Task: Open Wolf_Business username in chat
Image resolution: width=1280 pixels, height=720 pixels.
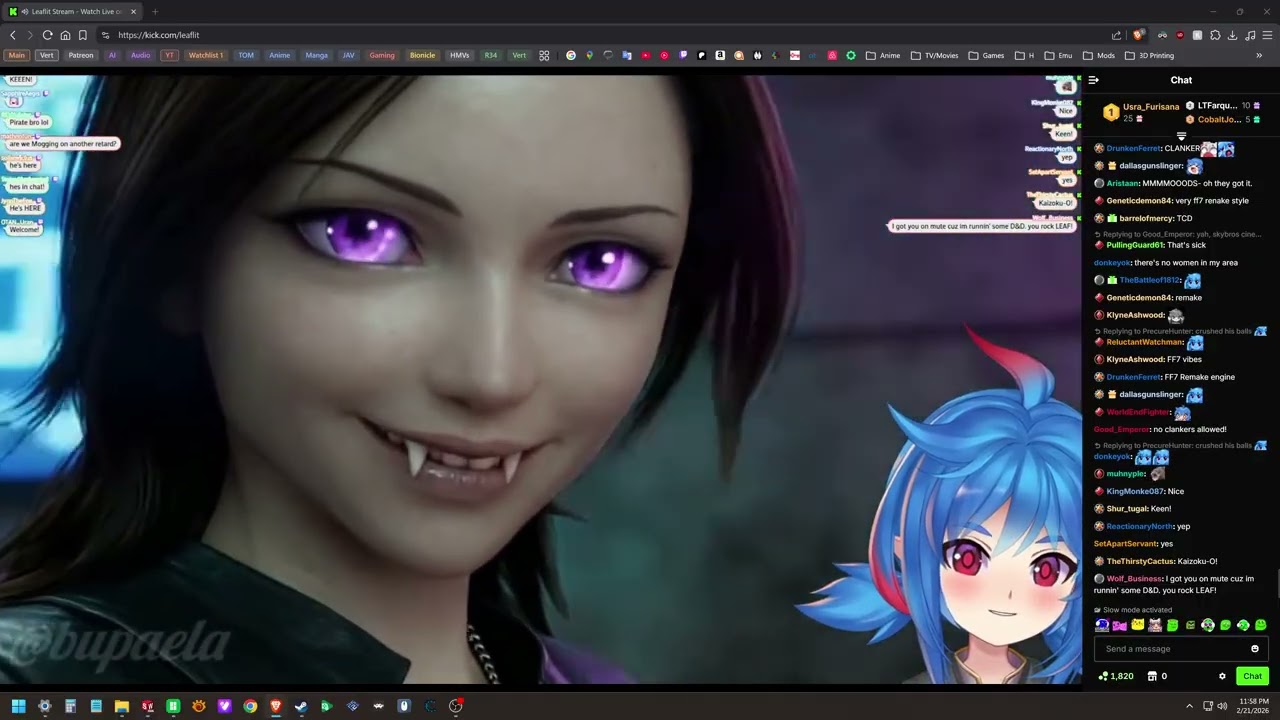Action: click(x=1134, y=579)
